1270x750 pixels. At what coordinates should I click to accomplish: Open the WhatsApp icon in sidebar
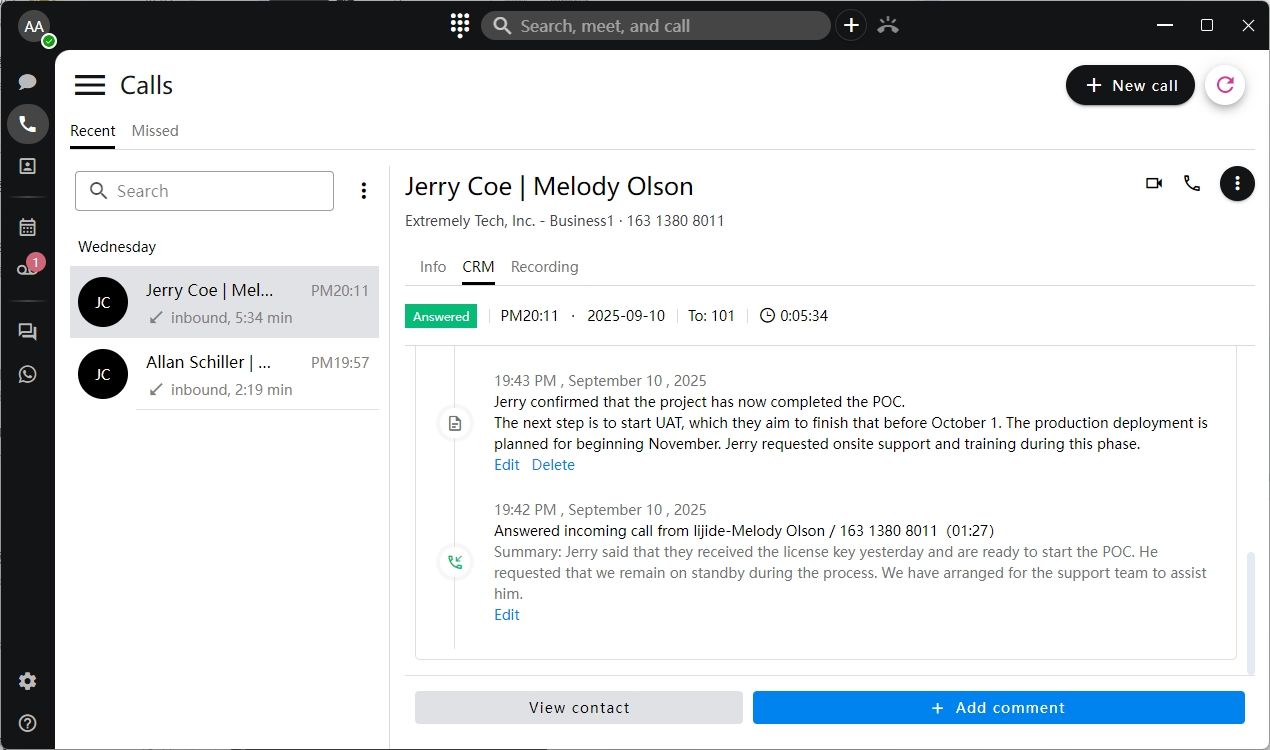click(x=28, y=374)
